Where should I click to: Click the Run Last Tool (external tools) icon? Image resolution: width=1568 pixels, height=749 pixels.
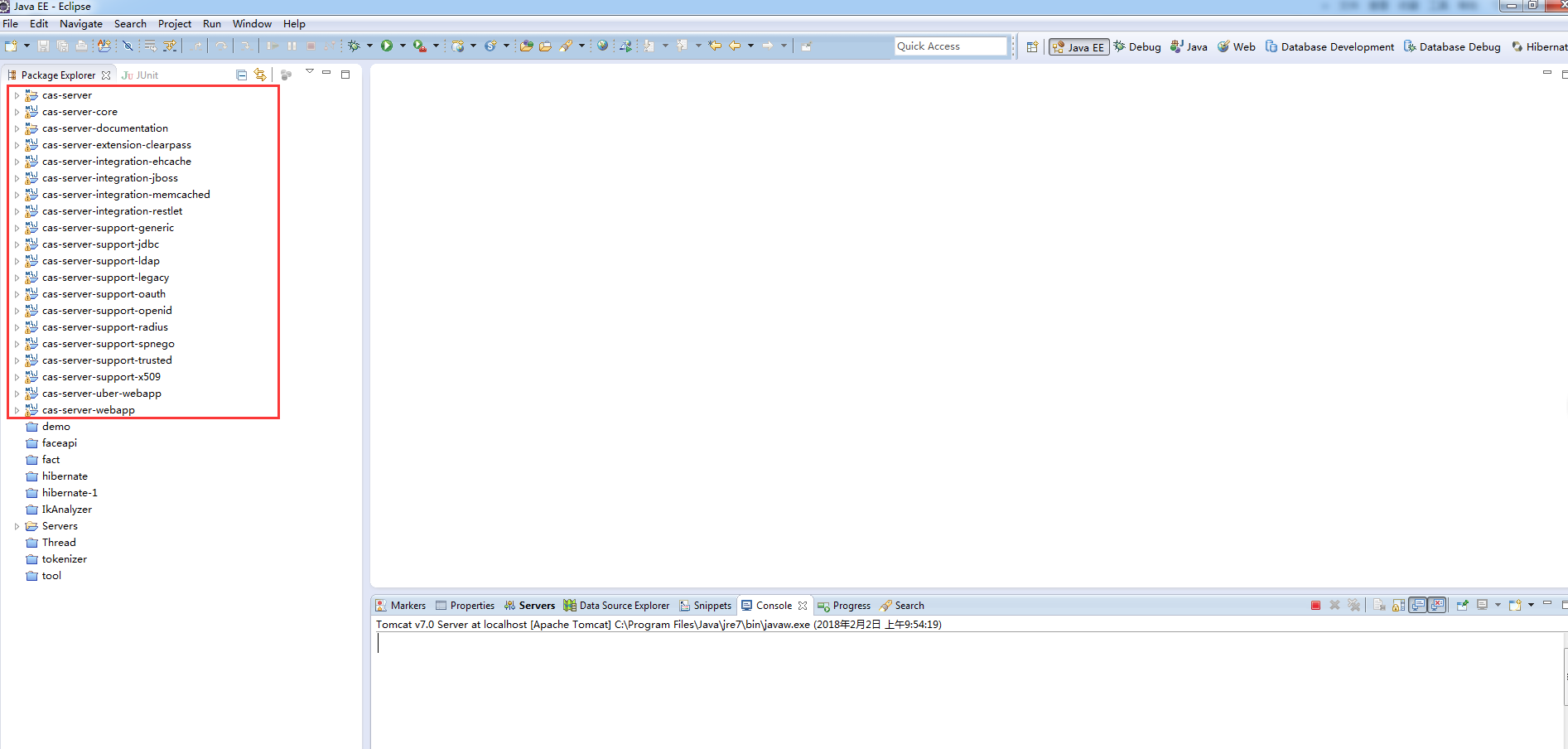[x=420, y=46]
